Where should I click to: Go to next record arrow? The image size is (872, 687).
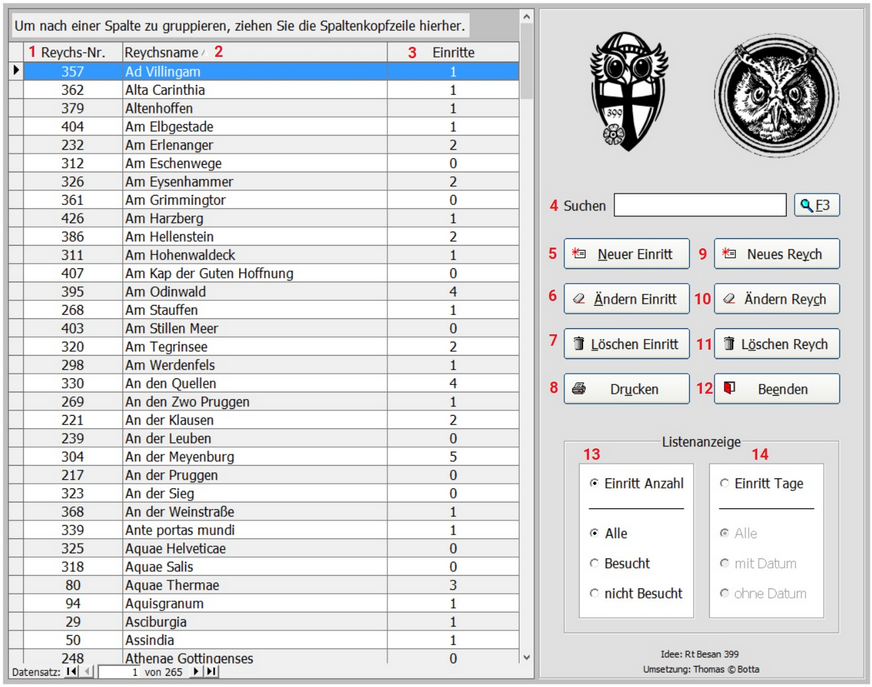[196, 671]
